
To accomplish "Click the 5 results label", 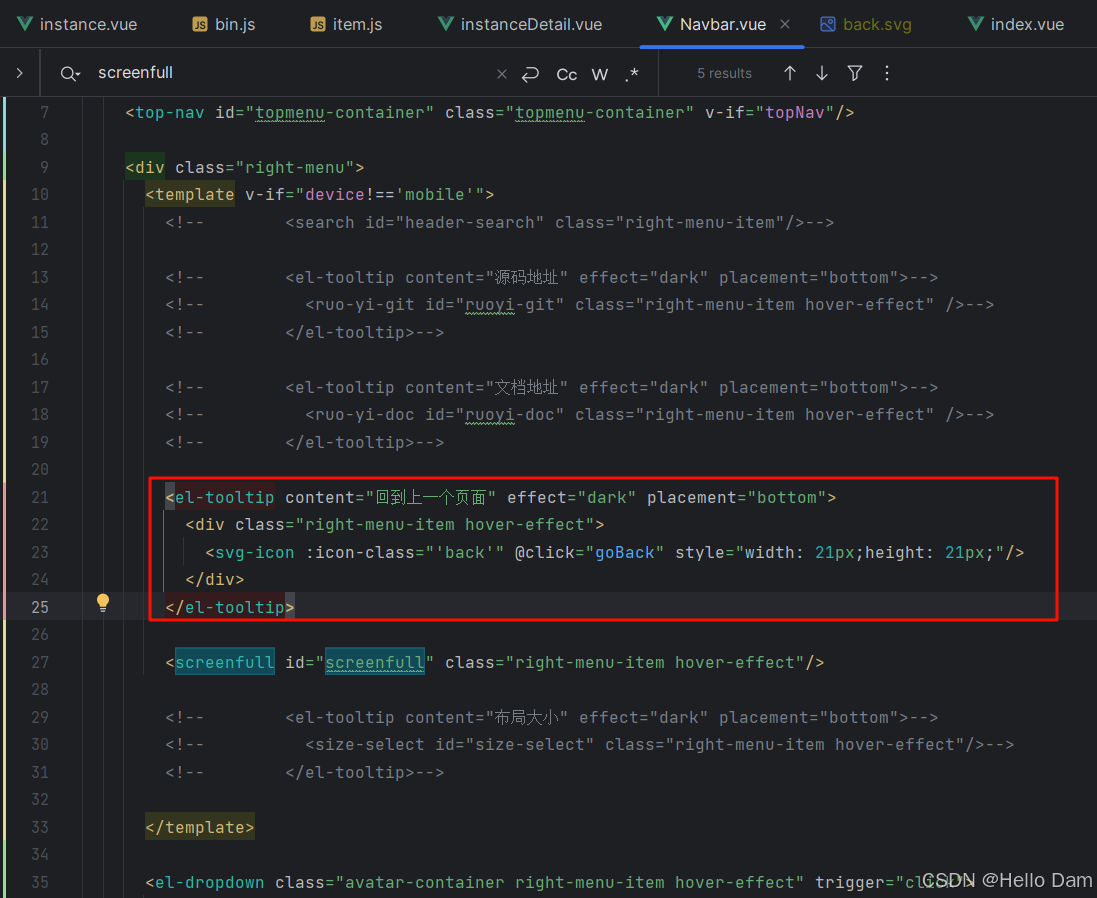I will coord(724,73).
